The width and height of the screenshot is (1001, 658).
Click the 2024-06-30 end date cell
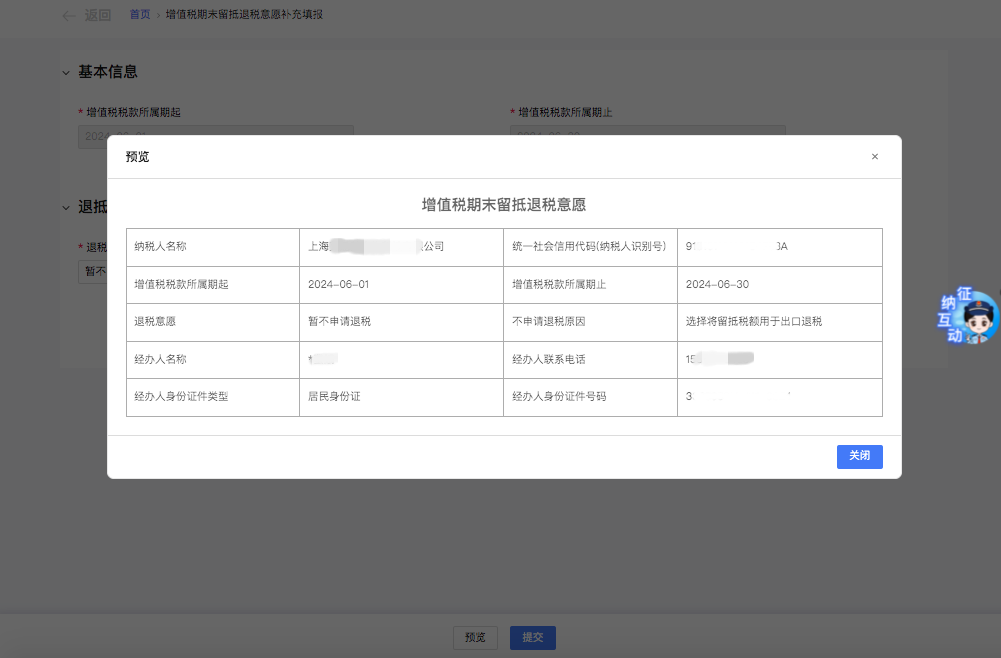click(717, 285)
